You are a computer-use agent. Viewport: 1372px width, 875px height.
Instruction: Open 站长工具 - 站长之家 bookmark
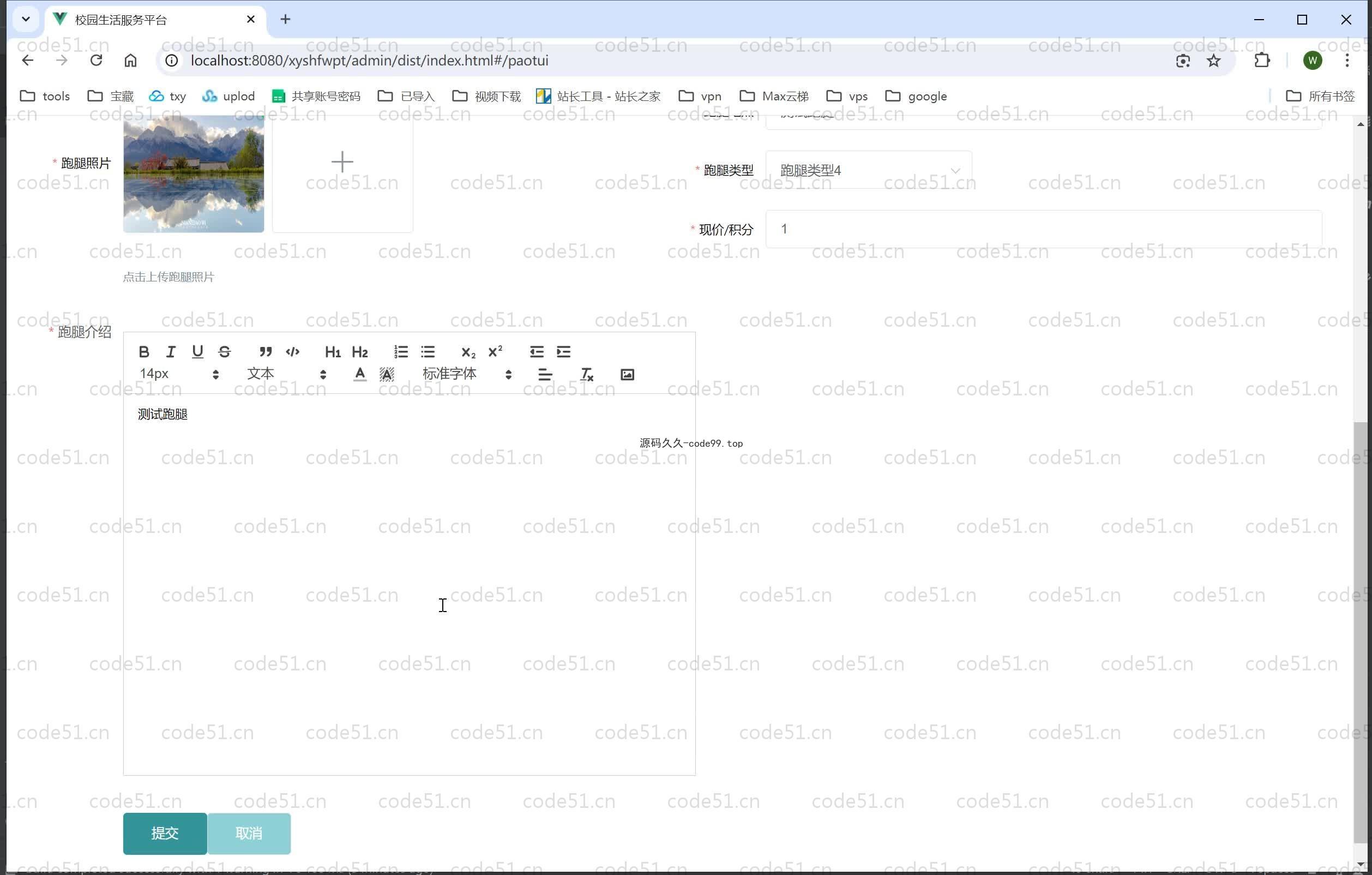(598, 97)
